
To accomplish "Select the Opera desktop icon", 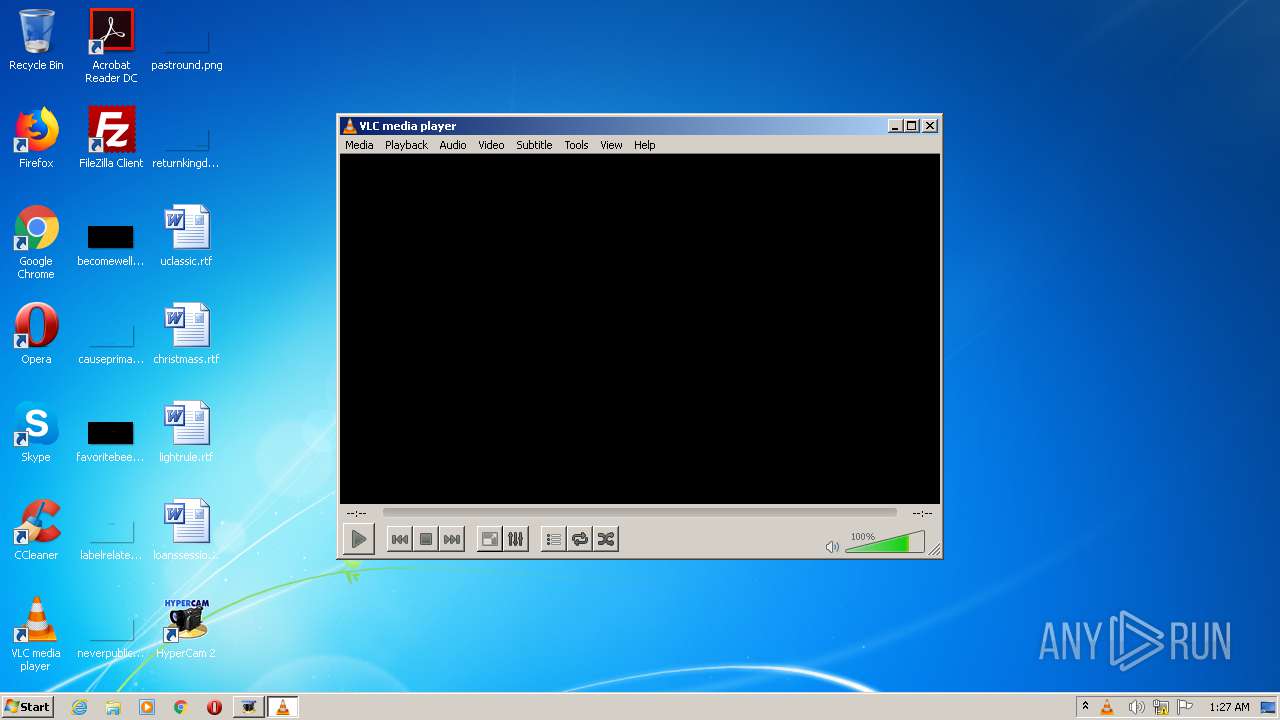I will click(x=36, y=334).
